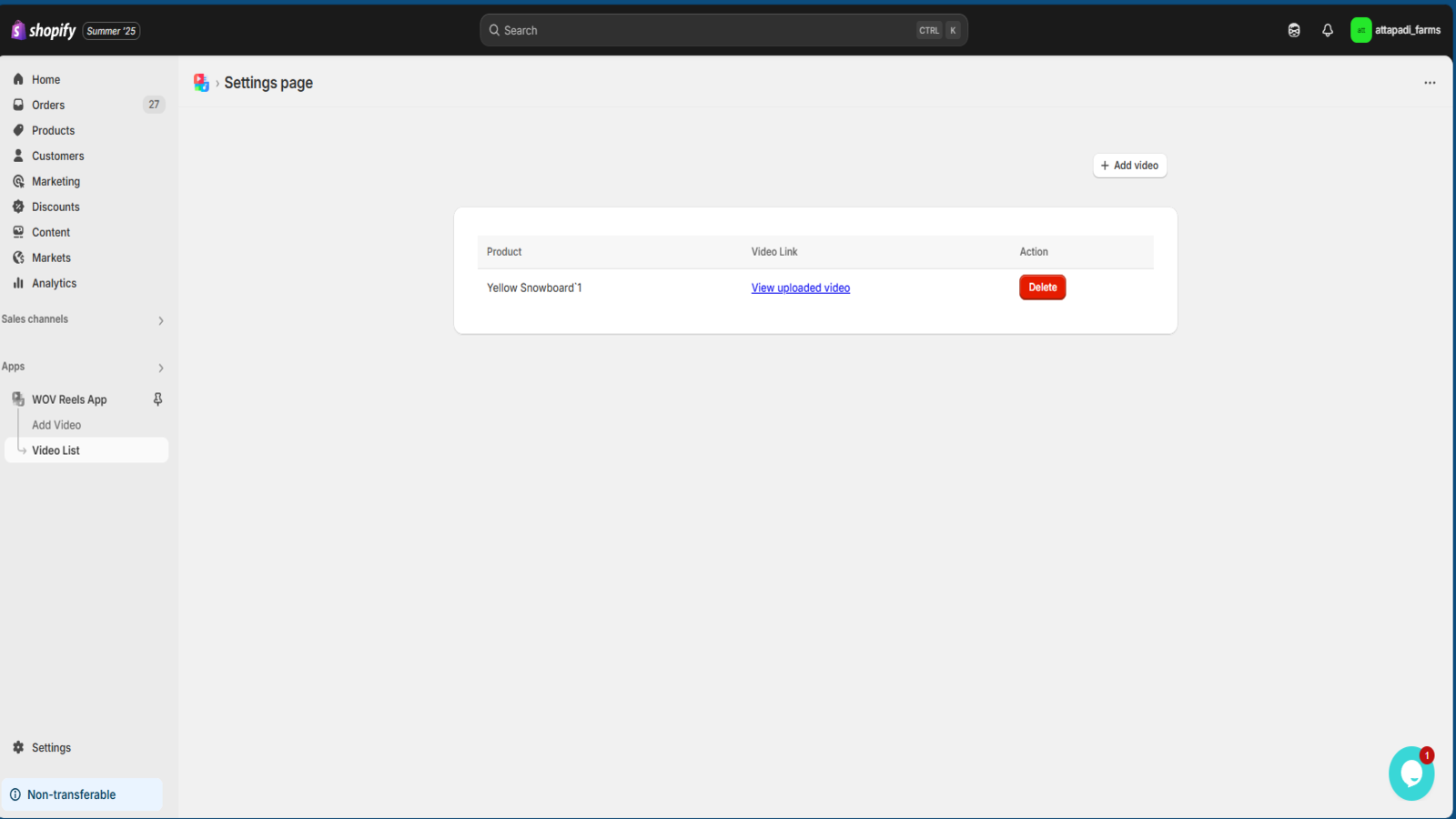Click the Customers person icon
The height and width of the screenshot is (819, 1456).
[19, 156]
